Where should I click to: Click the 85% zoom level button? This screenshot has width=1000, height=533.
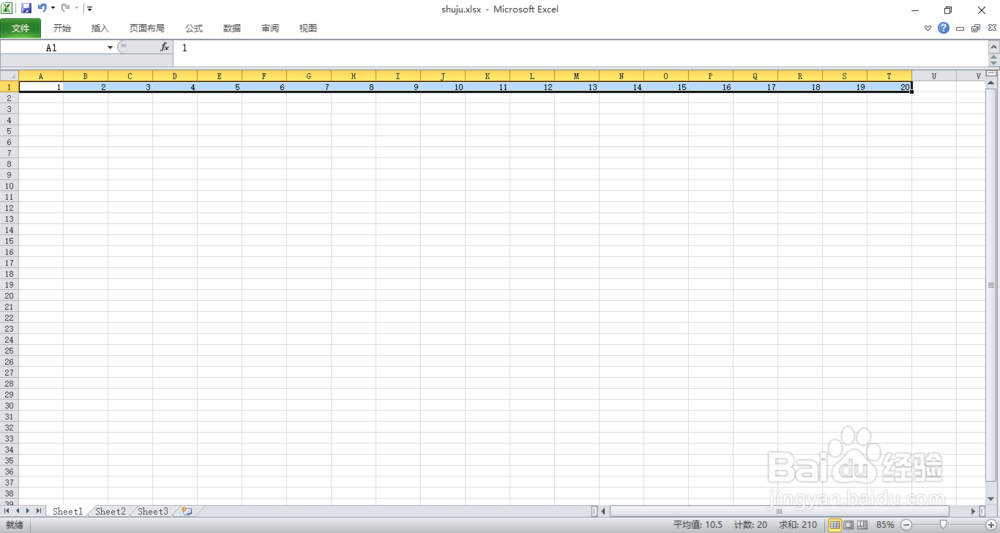(x=885, y=525)
